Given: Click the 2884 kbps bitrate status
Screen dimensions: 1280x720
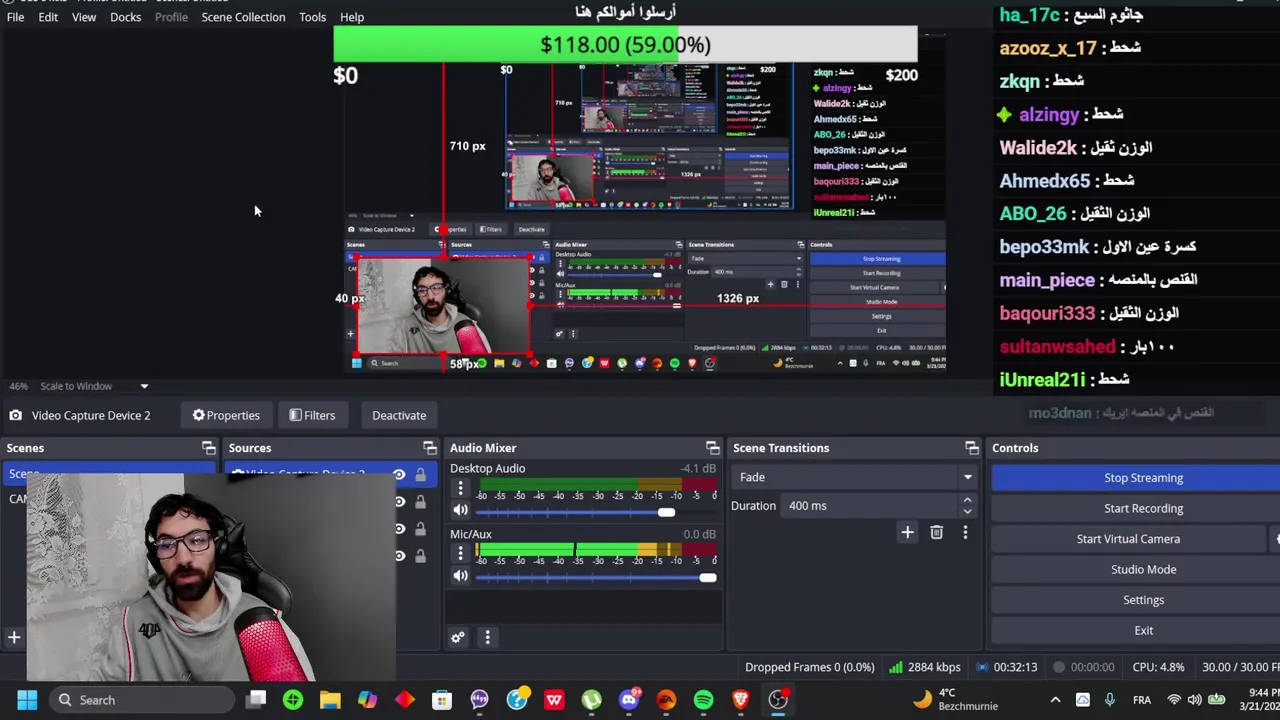Looking at the screenshot, I should tap(926, 667).
